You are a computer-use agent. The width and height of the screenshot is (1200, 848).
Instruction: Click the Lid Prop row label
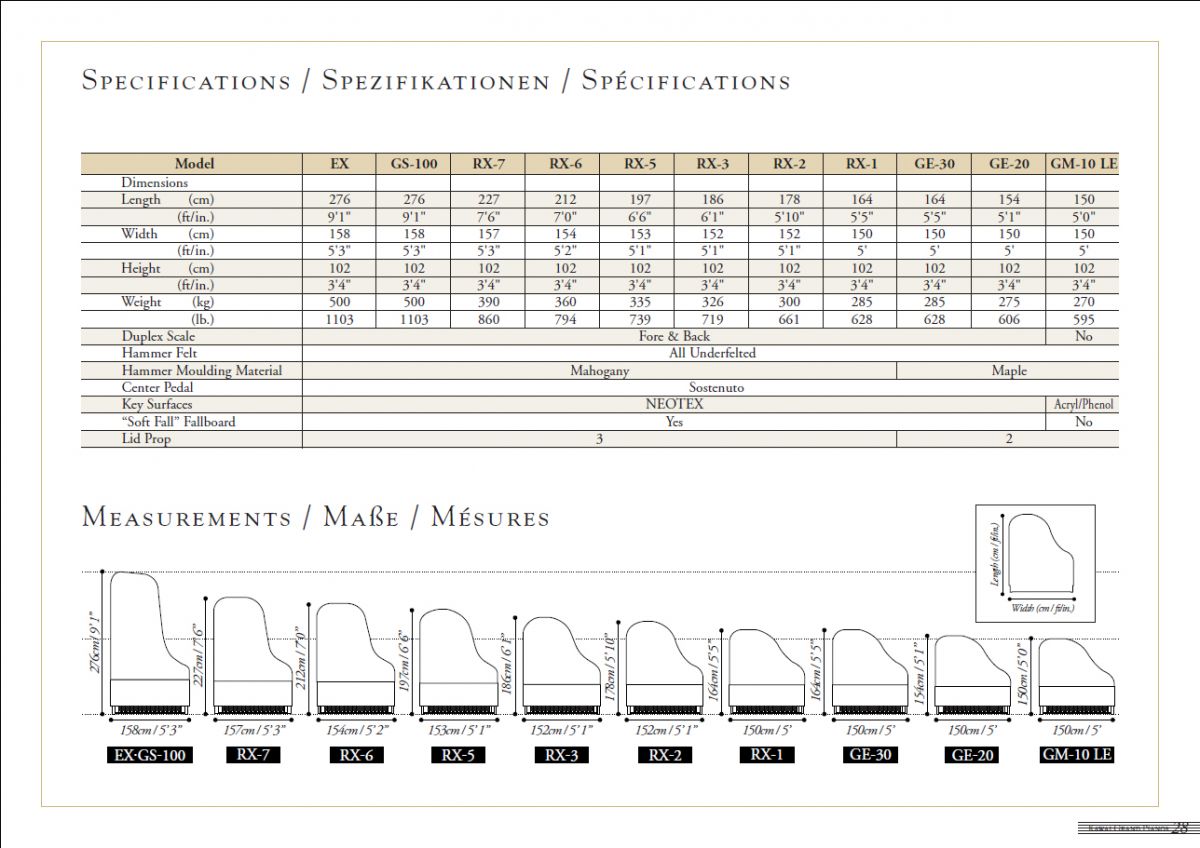(x=146, y=438)
